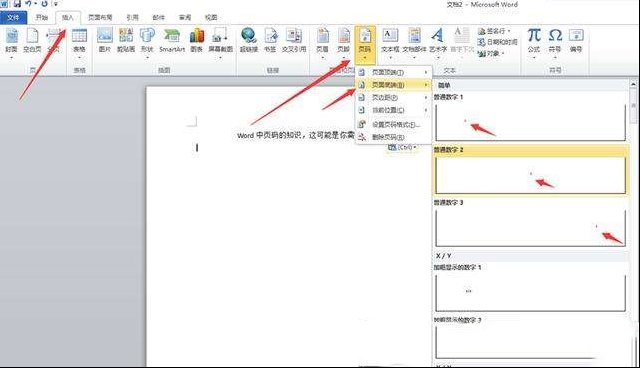Insert a picture via 图片 icon
640x368 pixels.
[x=105, y=41]
